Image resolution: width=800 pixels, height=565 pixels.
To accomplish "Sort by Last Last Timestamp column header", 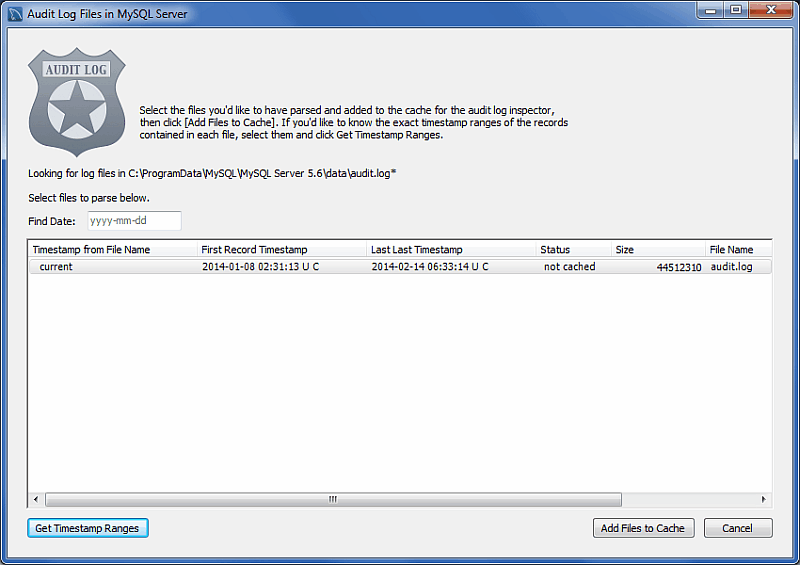I will [451, 250].
